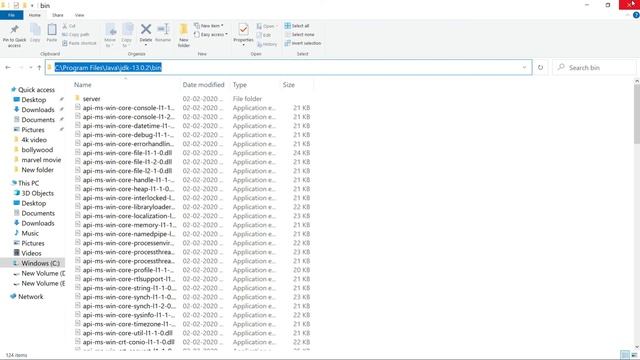Open Downloads under Quick access
Viewport: 640px width, 360px height.
tap(38, 110)
